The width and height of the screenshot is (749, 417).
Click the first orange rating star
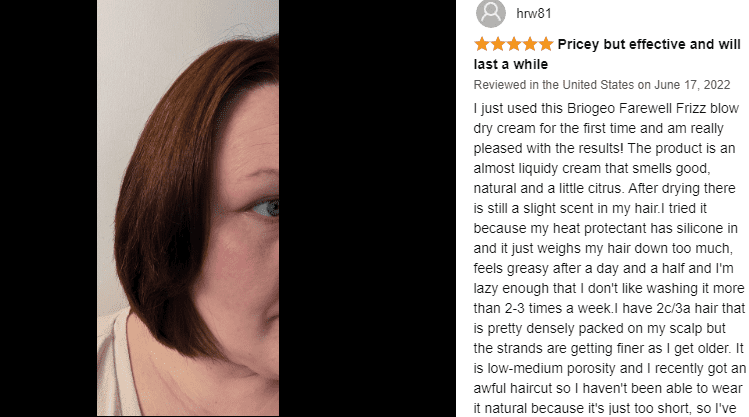point(482,44)
